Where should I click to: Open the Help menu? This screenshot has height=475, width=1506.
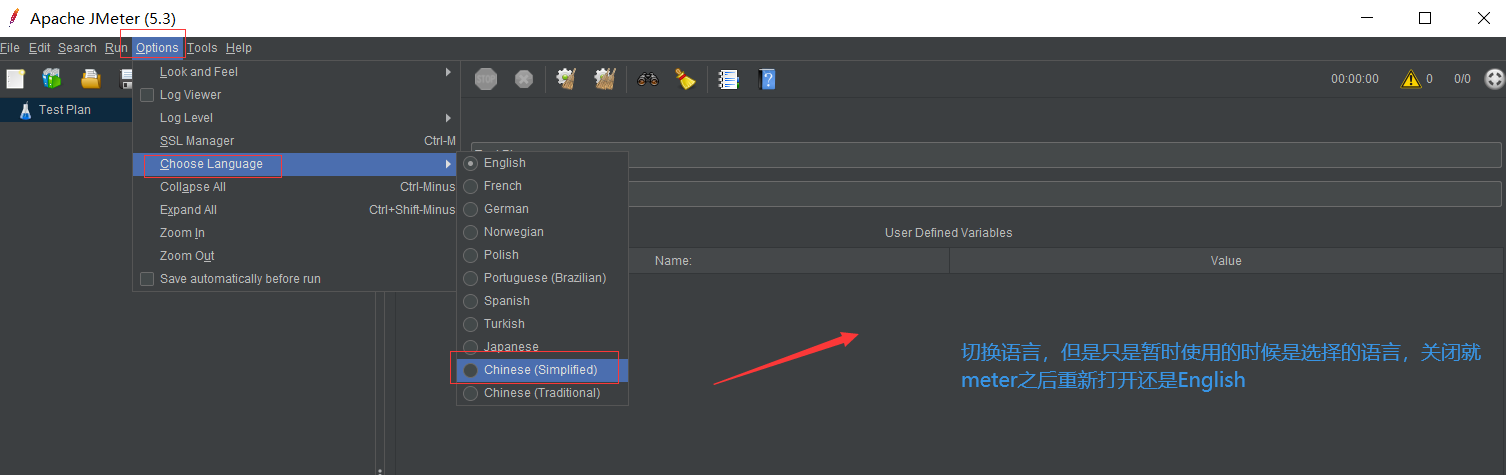pos(239,48)
